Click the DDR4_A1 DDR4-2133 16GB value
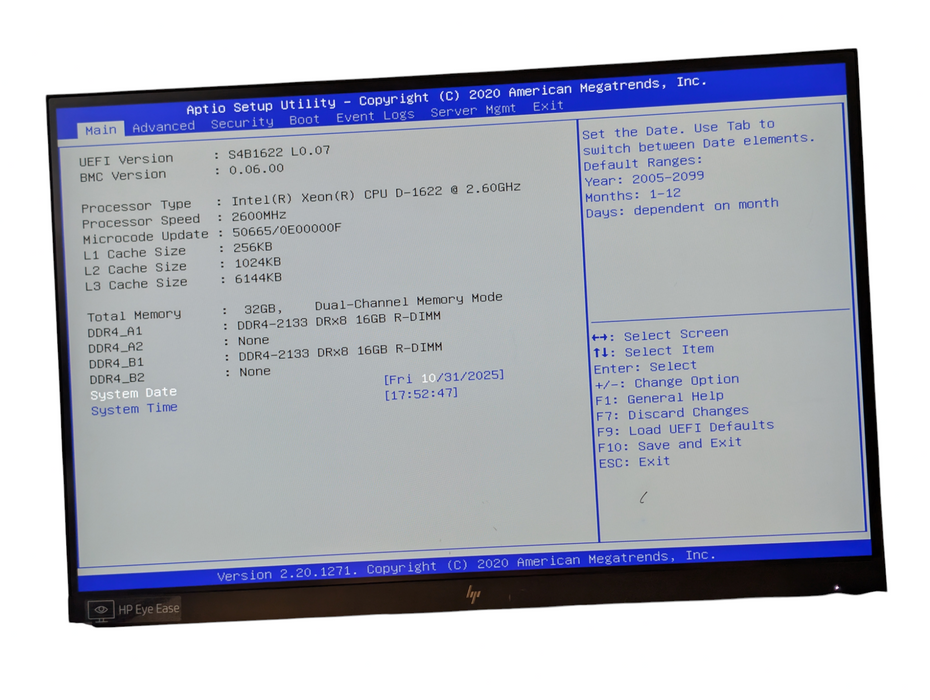Image resolution: width=930 pixels, height=700 pixels. pos(339,321)
